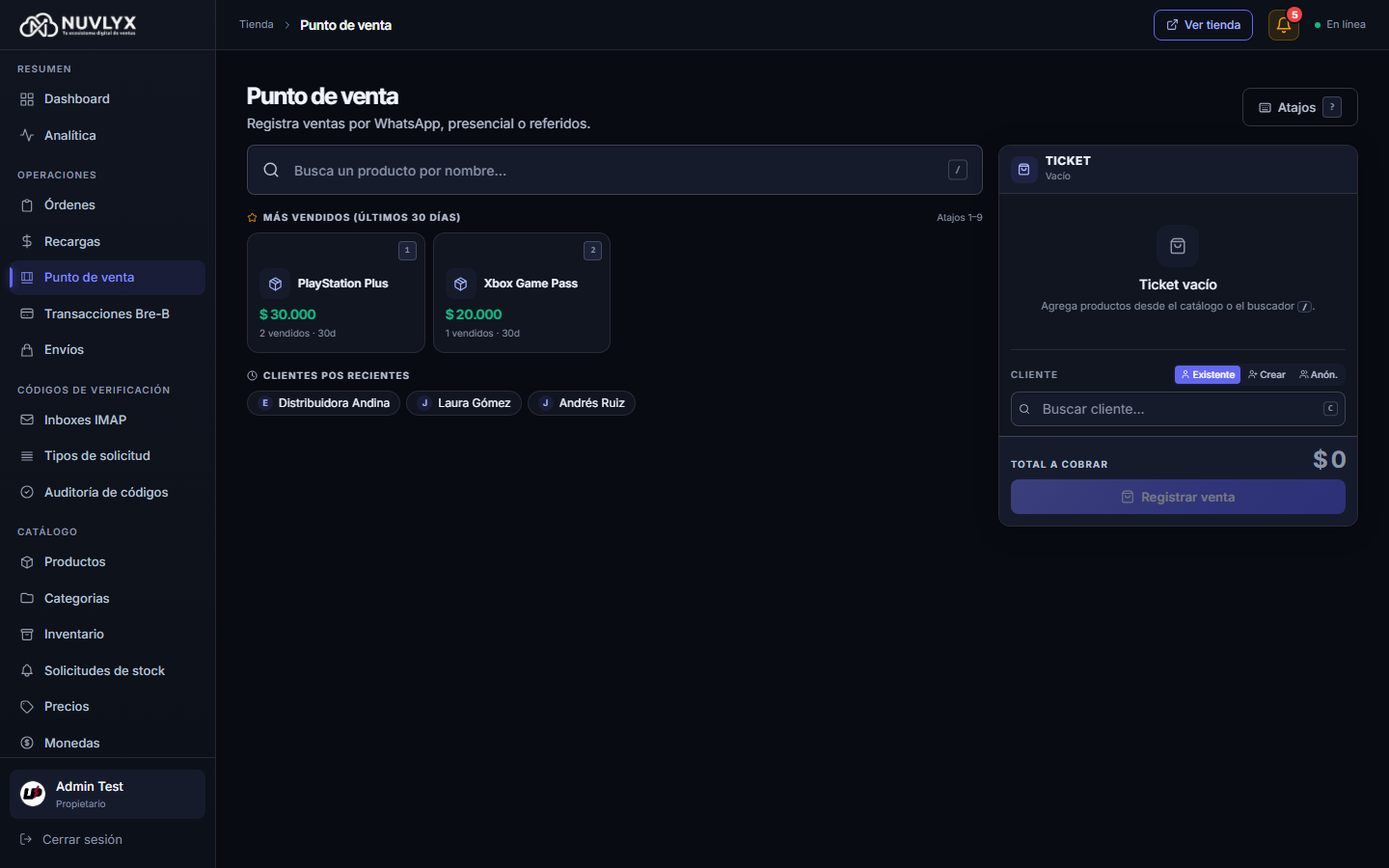Click the Productos box icon
The height and width of the screenshot is (868, 1389).
point(27,561)
